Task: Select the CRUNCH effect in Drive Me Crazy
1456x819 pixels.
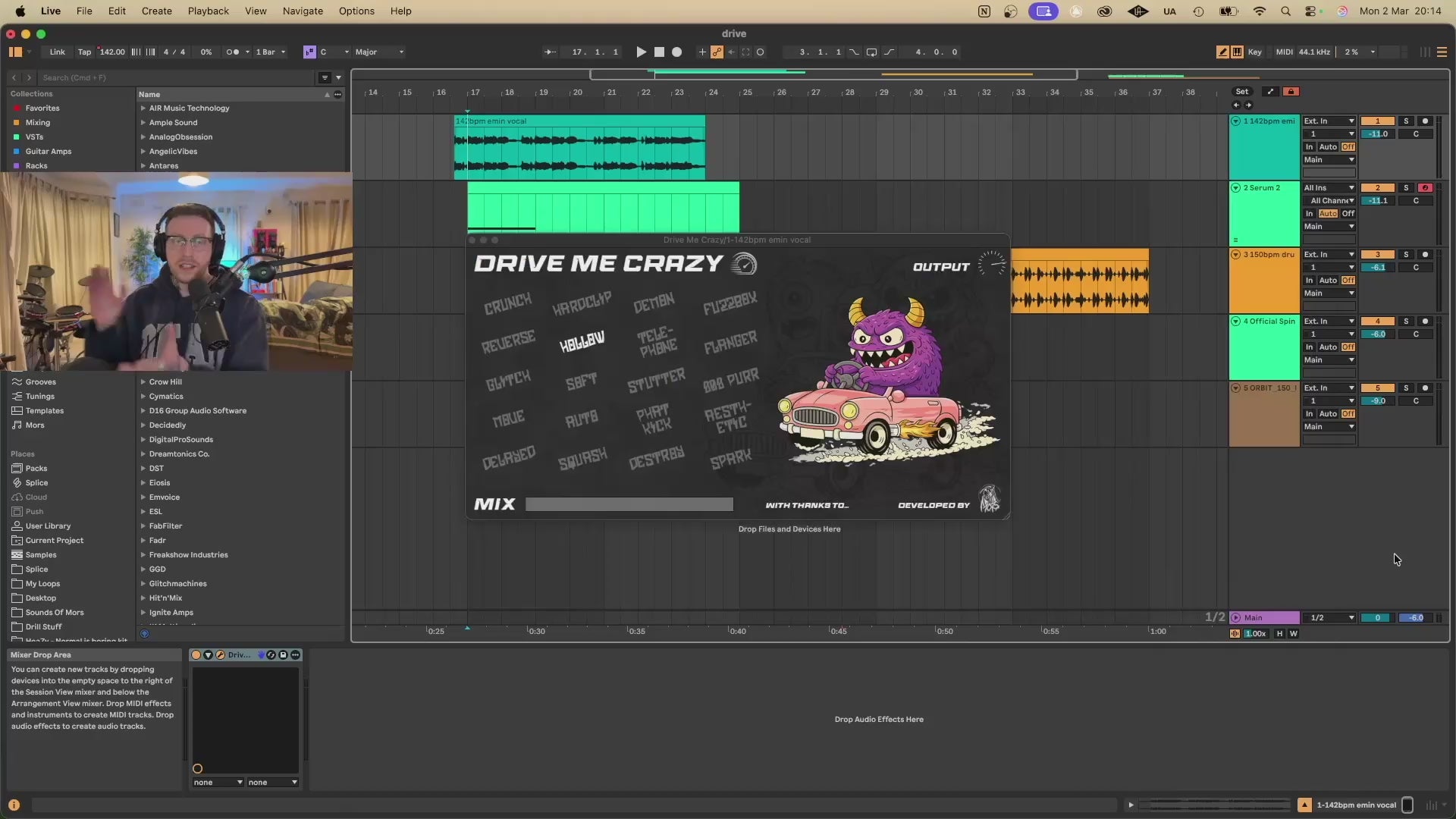Action: coord(508,303)
